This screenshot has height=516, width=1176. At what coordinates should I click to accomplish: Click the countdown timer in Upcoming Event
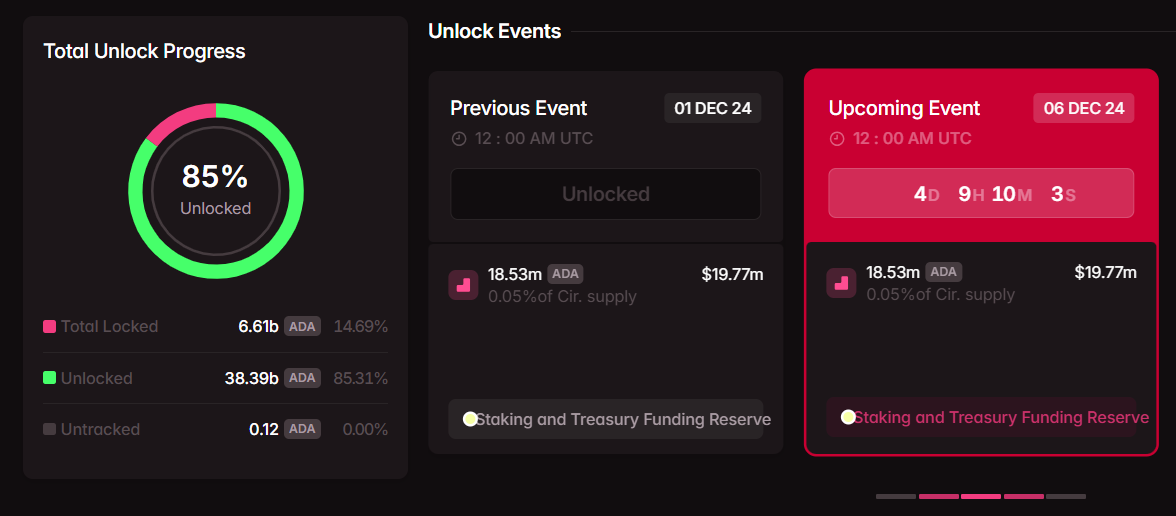[981, 193]
